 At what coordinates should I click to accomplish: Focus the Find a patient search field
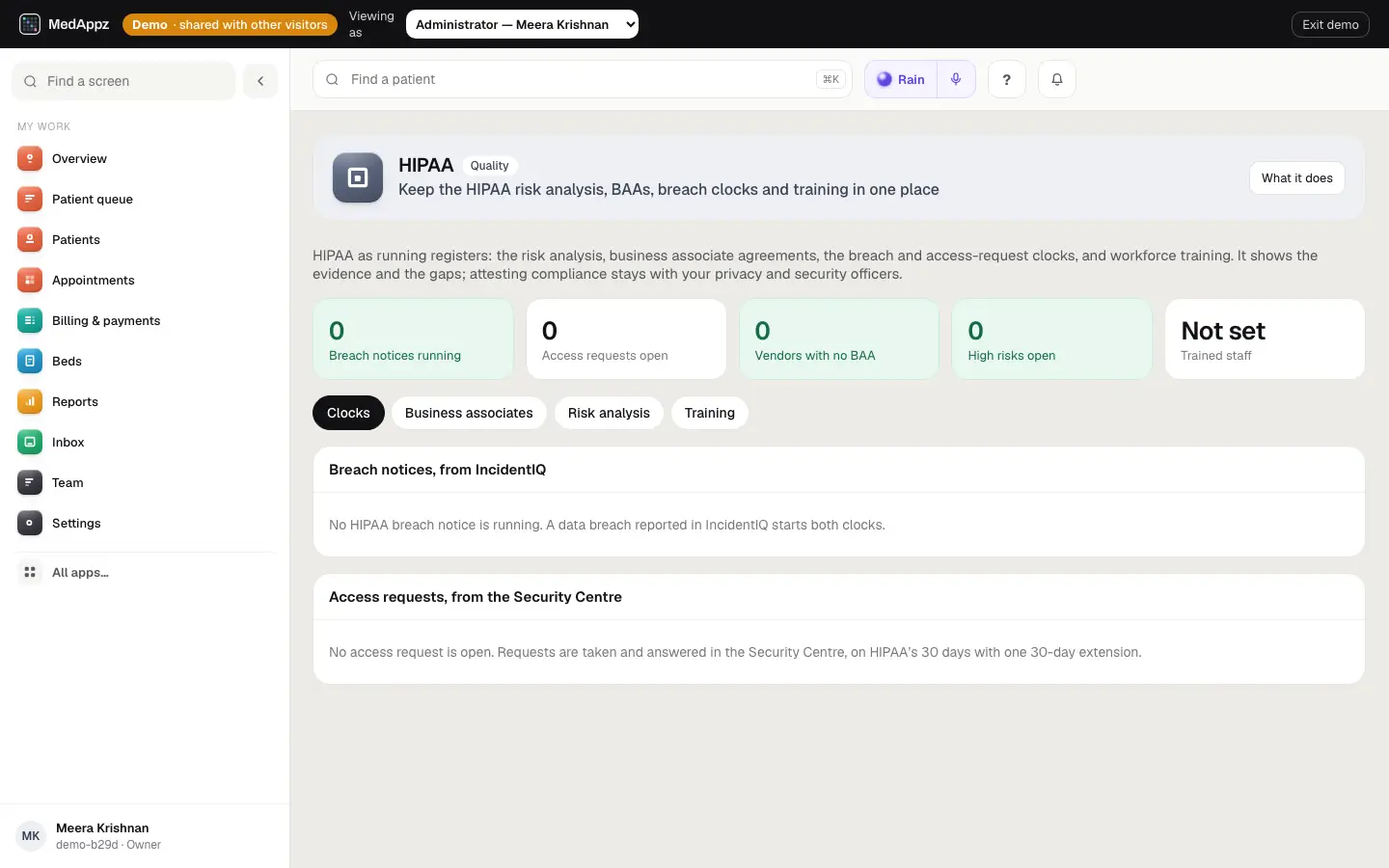583,79
